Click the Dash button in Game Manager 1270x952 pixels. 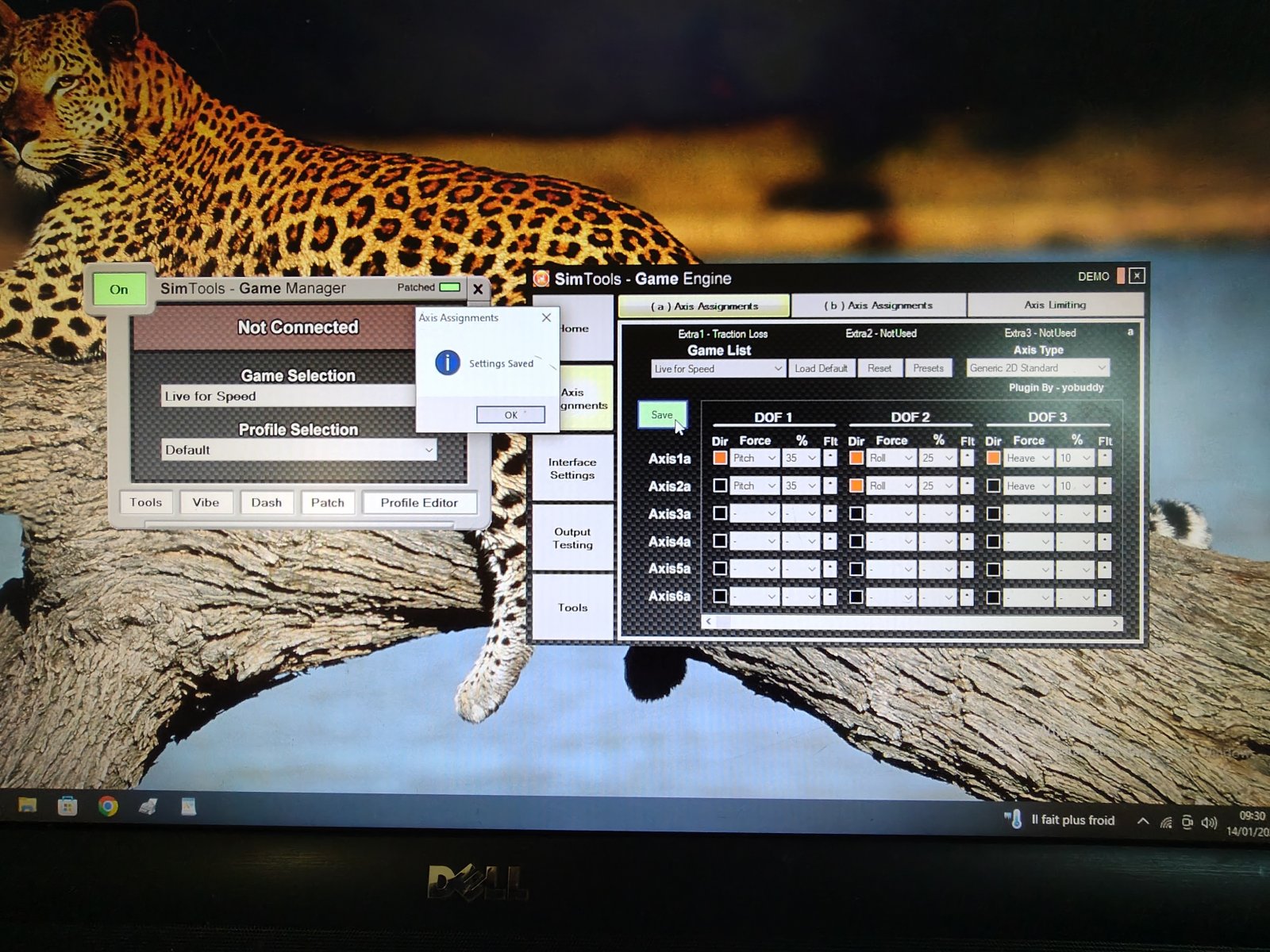tap(267, 503)
